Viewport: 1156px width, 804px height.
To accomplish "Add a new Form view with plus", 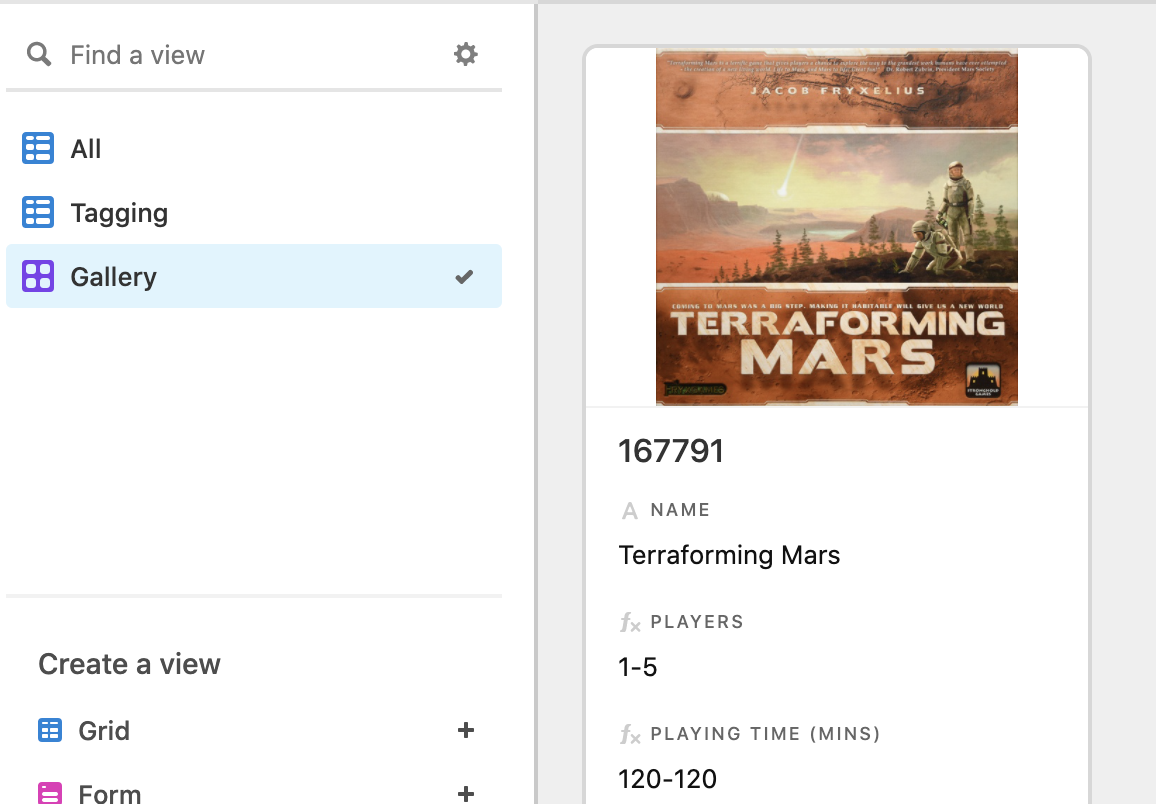I will (465, 794).
